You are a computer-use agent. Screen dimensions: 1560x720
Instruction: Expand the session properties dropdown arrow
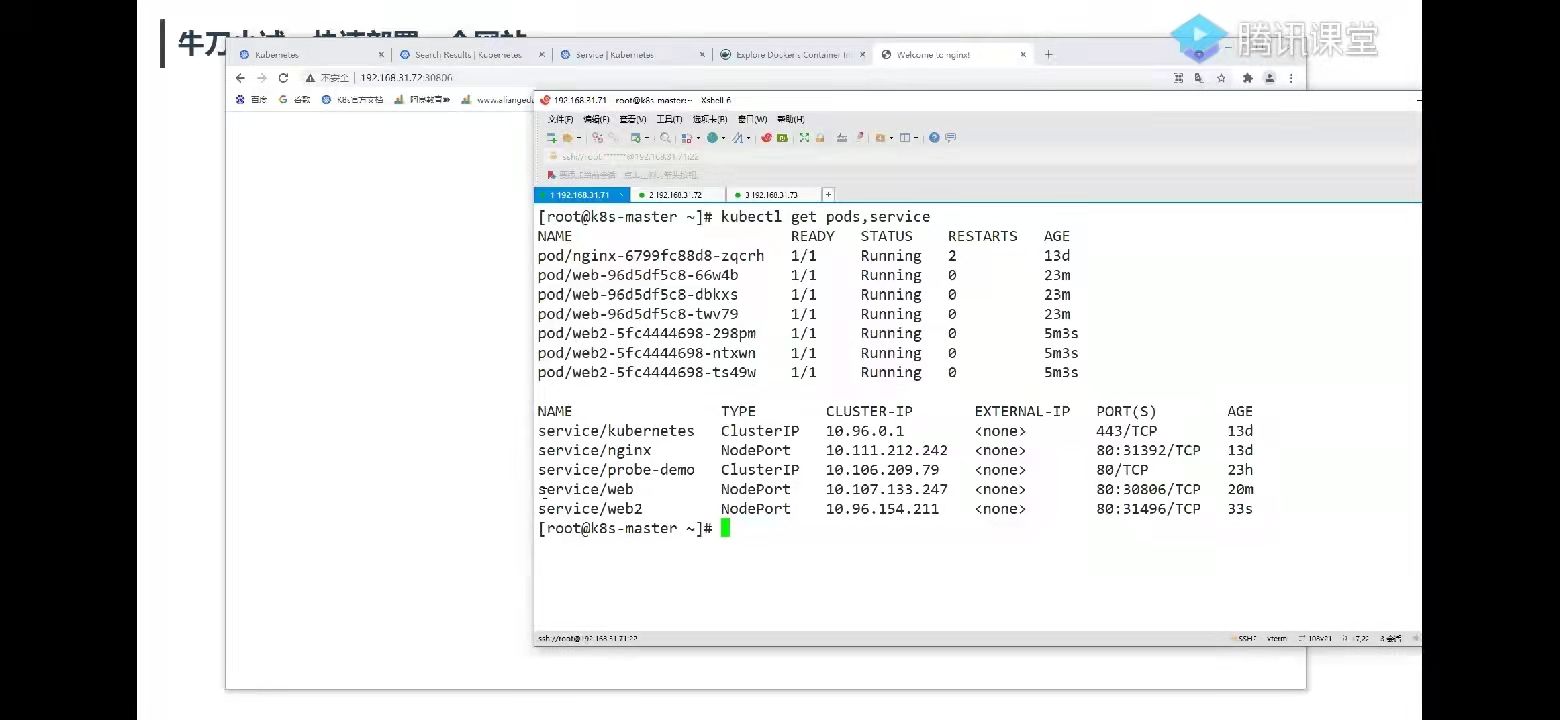646,138
